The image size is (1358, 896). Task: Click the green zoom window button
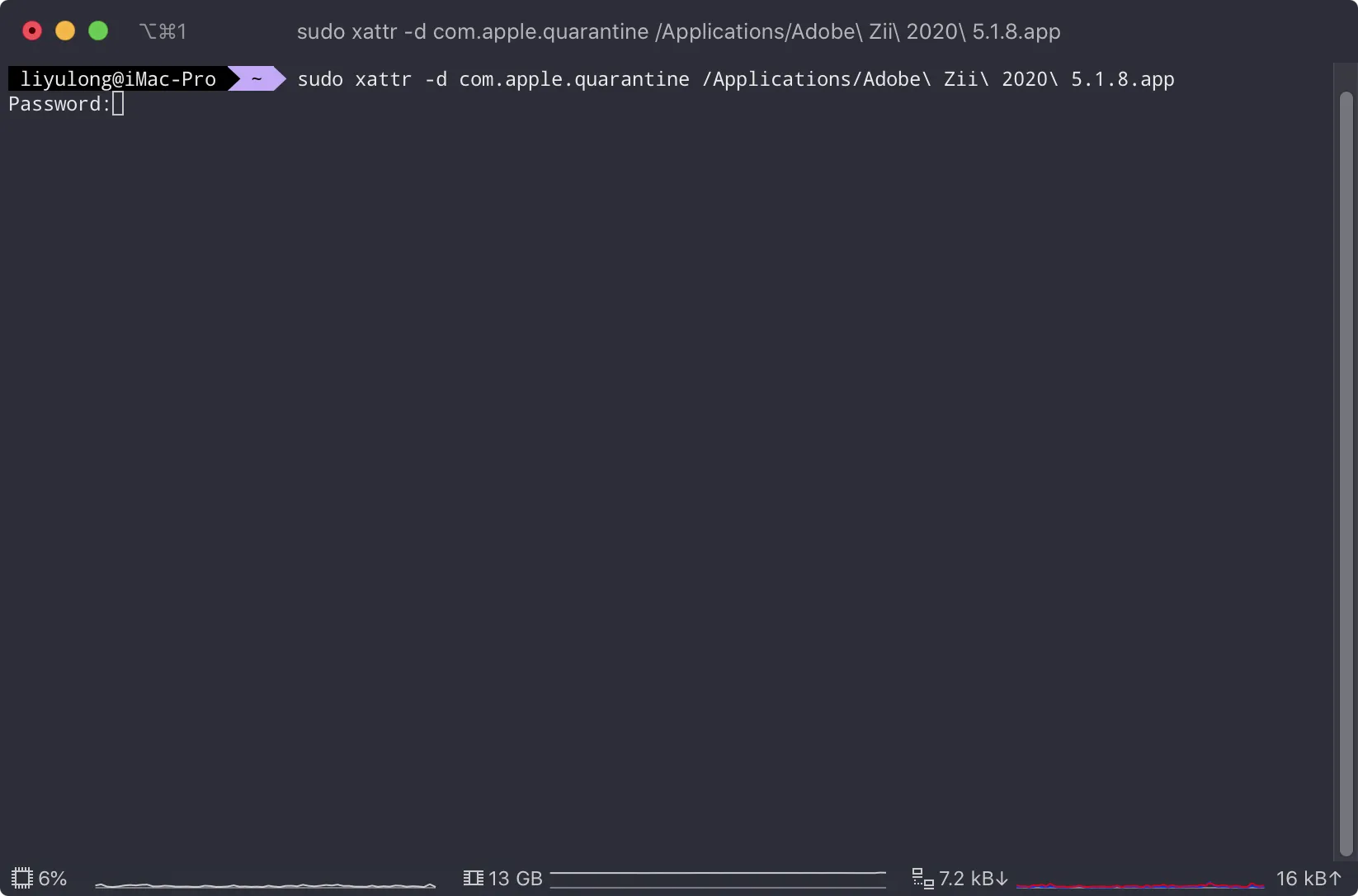click(x=98, y=31)
